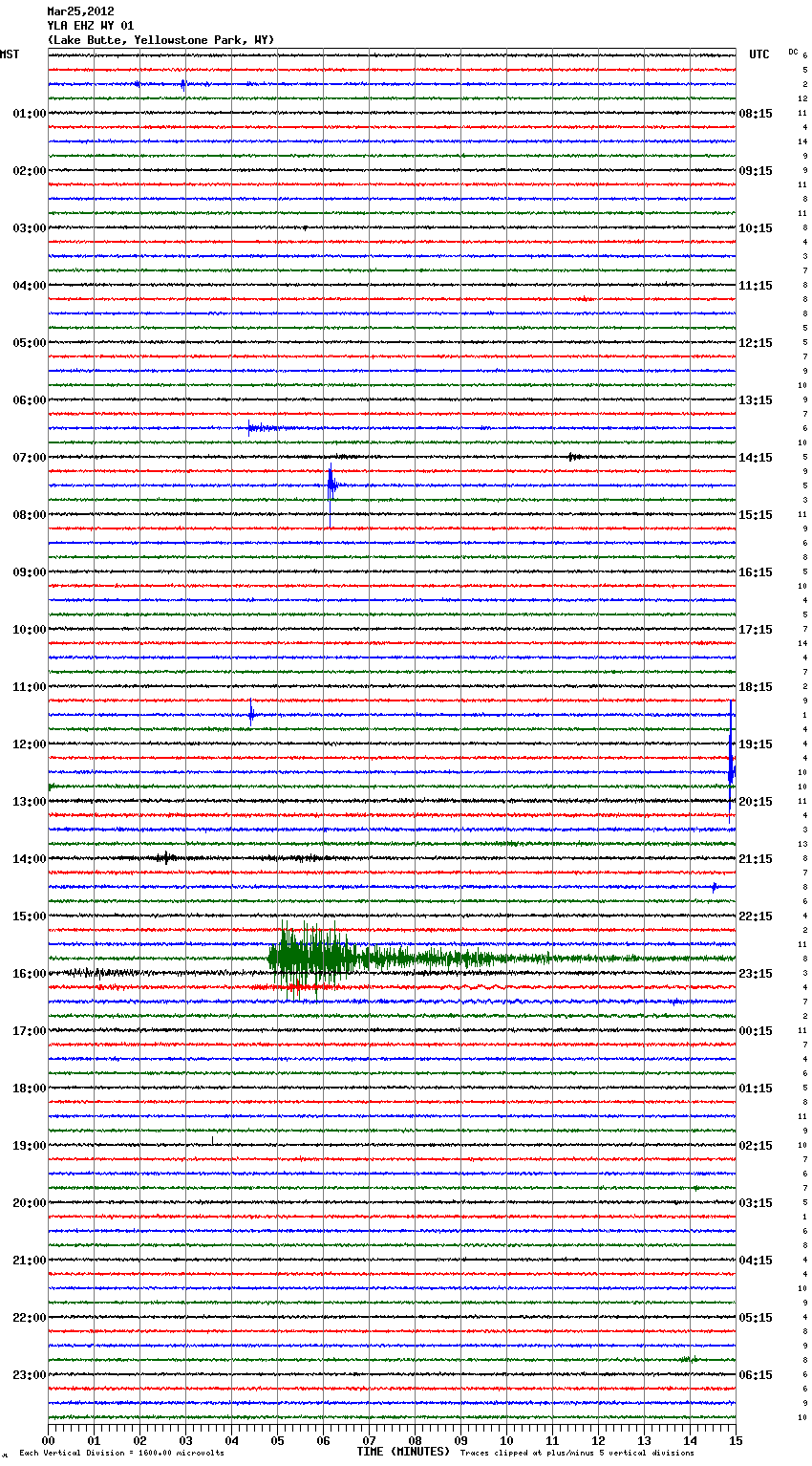812x1466 pixels.
Task: Click the TIME (MINUTES) axis label
Action: pos(403,1452)
